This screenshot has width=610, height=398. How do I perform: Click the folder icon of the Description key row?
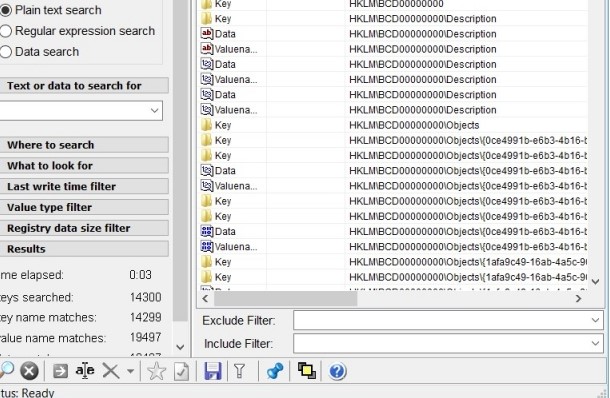[207, 19]
